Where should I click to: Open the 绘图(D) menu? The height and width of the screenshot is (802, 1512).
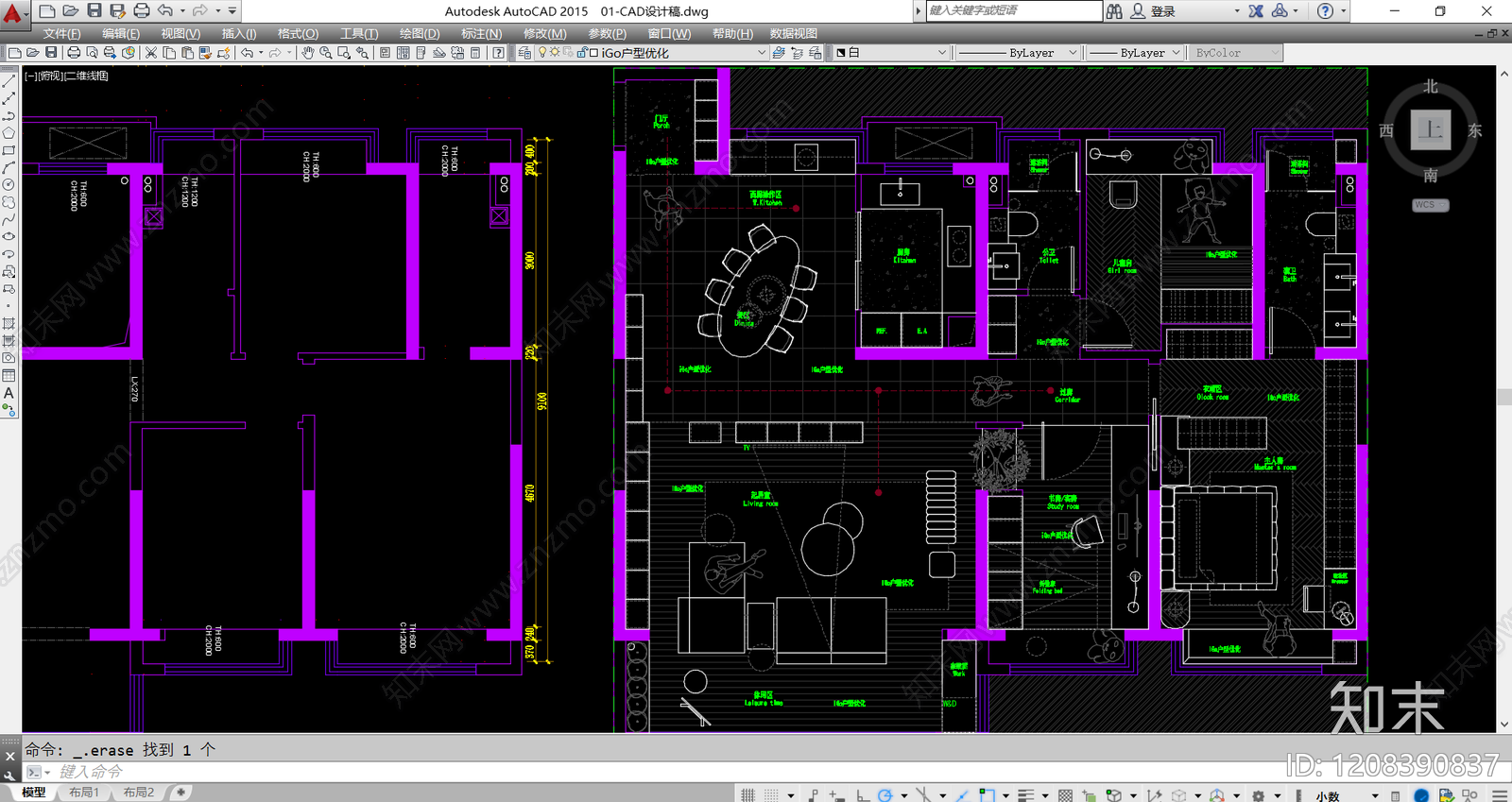[420, 33]
